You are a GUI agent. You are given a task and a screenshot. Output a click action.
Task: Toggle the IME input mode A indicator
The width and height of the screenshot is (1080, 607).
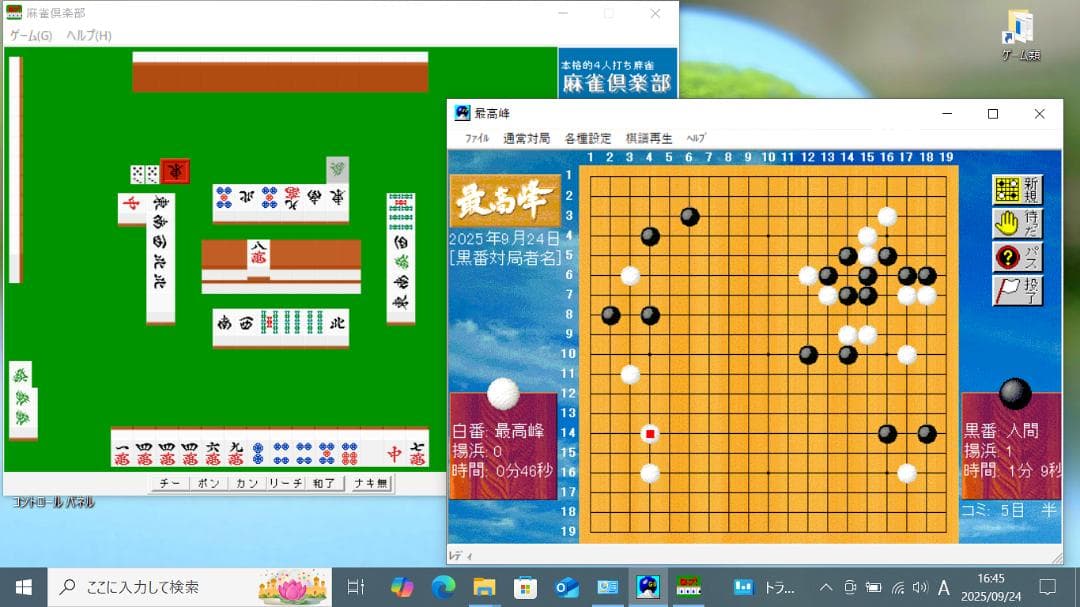click(x=944, y=587)
